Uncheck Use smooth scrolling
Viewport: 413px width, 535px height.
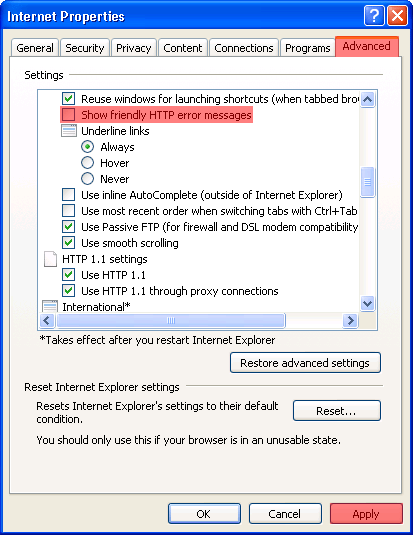(69, 243)
